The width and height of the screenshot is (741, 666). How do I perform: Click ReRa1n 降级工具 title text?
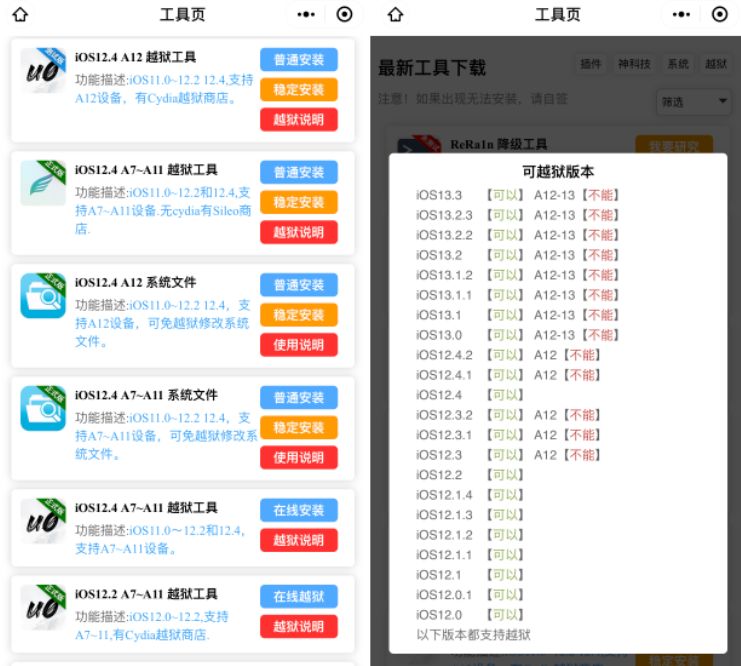pos(499,144)
